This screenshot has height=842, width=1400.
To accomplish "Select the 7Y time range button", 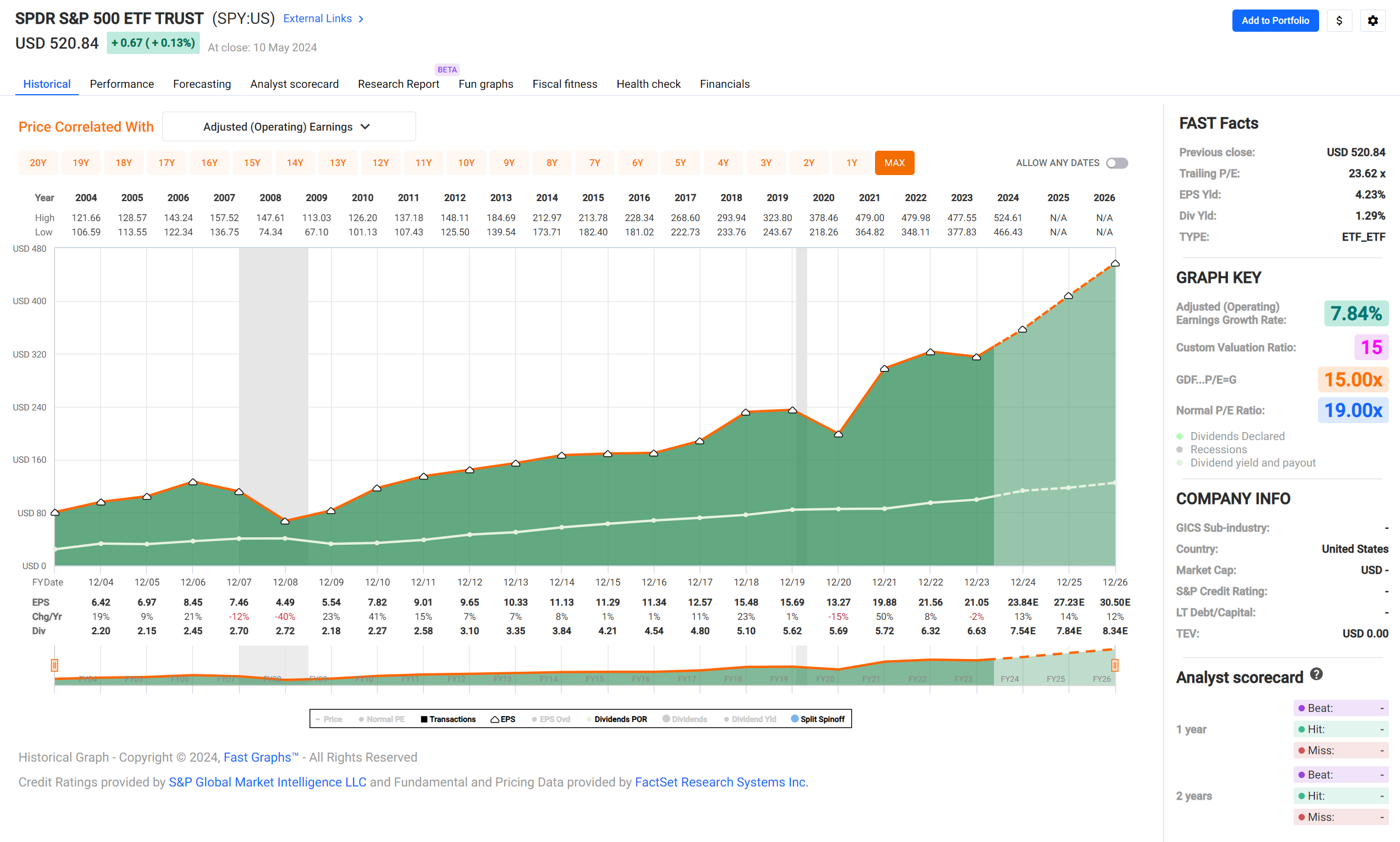I will 595,163.
